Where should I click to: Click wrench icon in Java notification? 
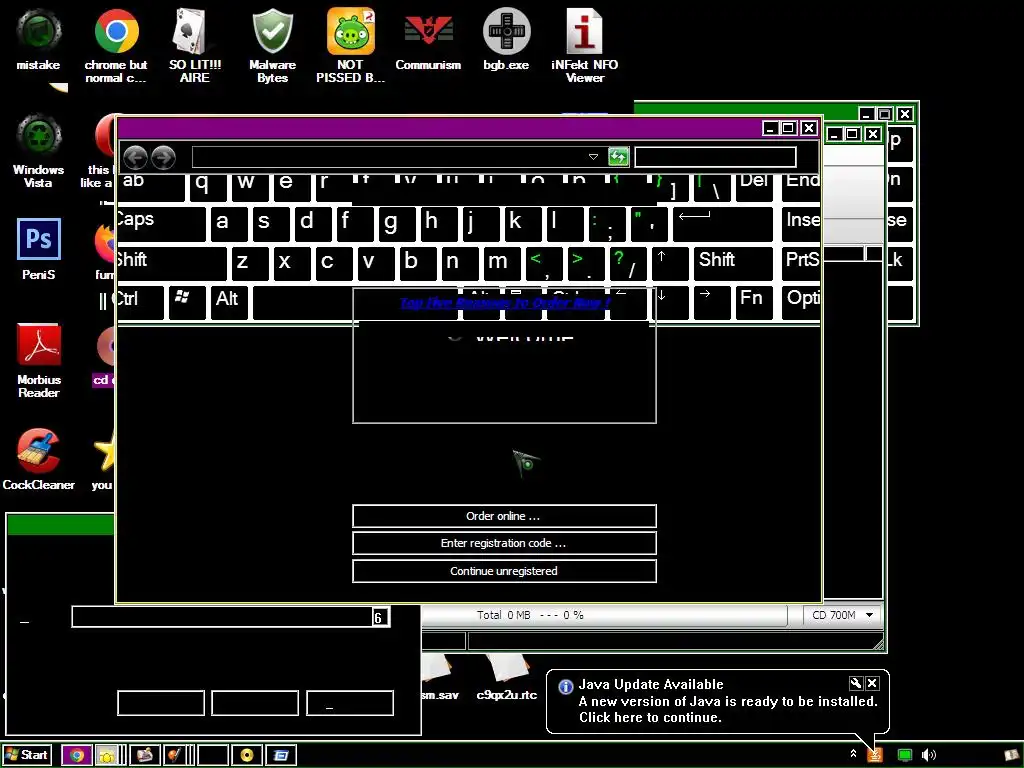tap(856, 684)
